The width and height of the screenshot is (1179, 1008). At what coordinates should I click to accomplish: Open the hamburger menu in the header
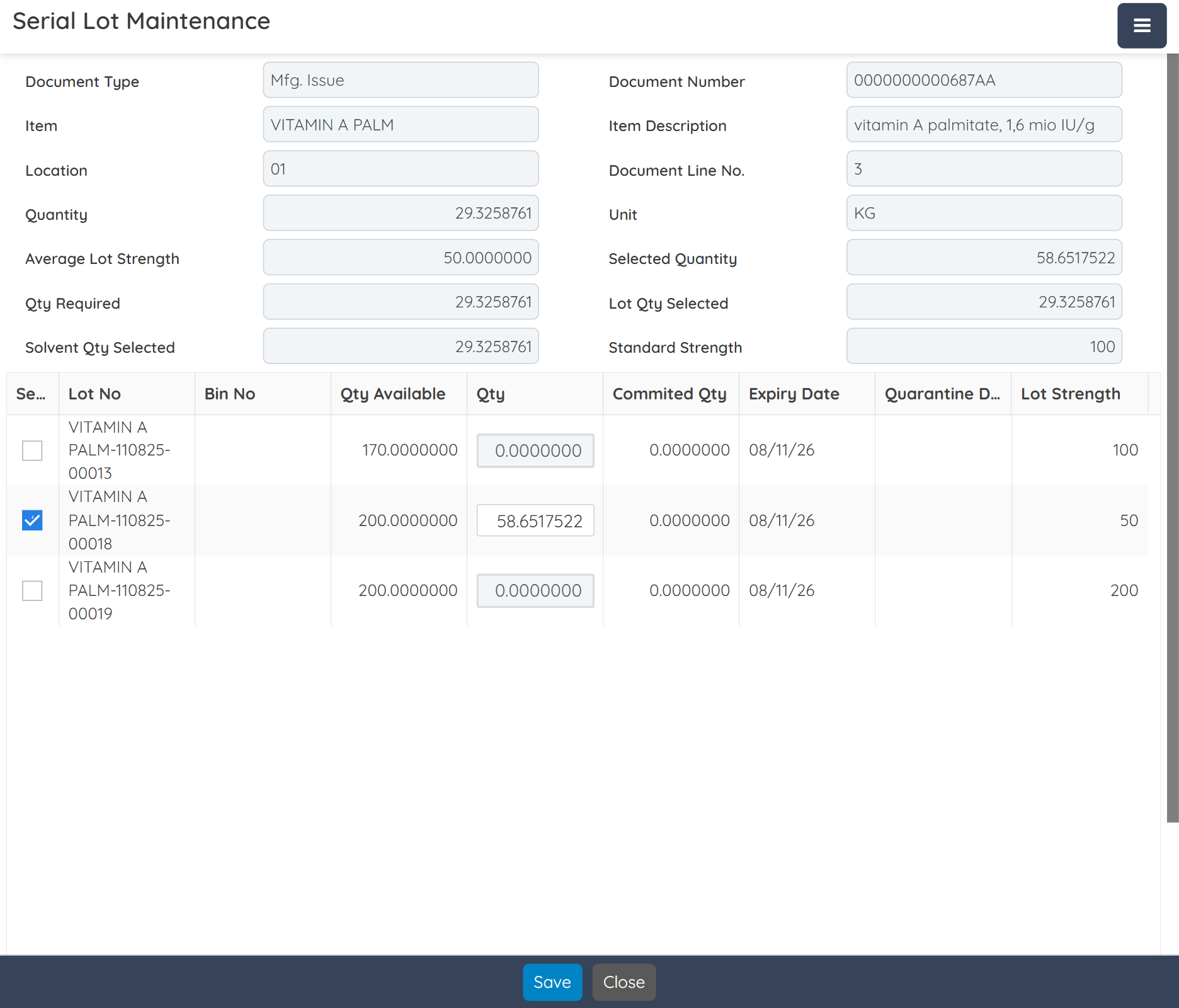[x=1141, y=26]
